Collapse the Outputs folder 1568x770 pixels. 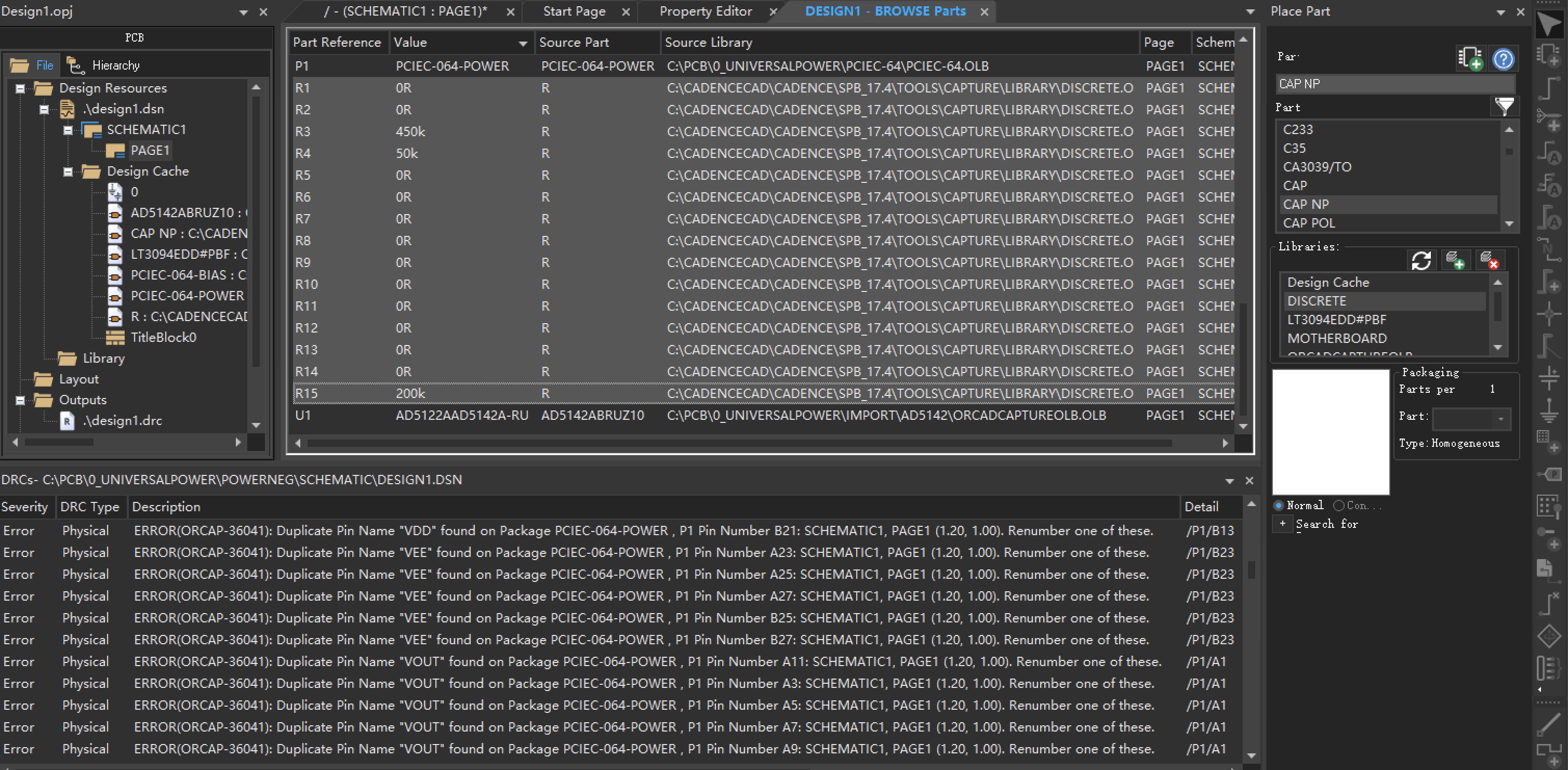[x=20, y=400]
